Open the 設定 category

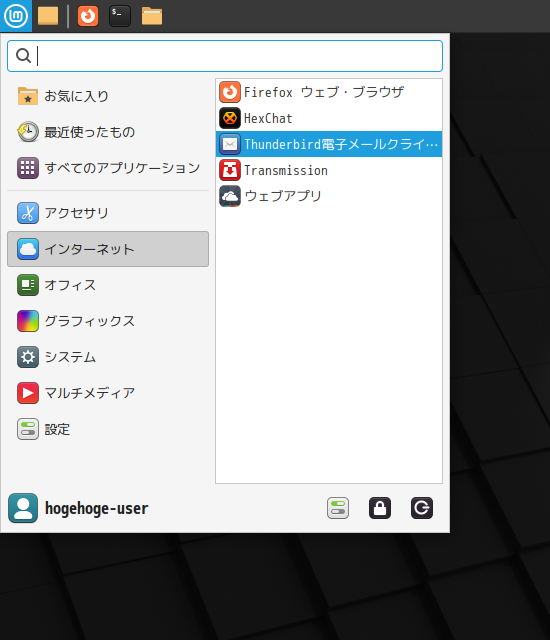point(108,429)
